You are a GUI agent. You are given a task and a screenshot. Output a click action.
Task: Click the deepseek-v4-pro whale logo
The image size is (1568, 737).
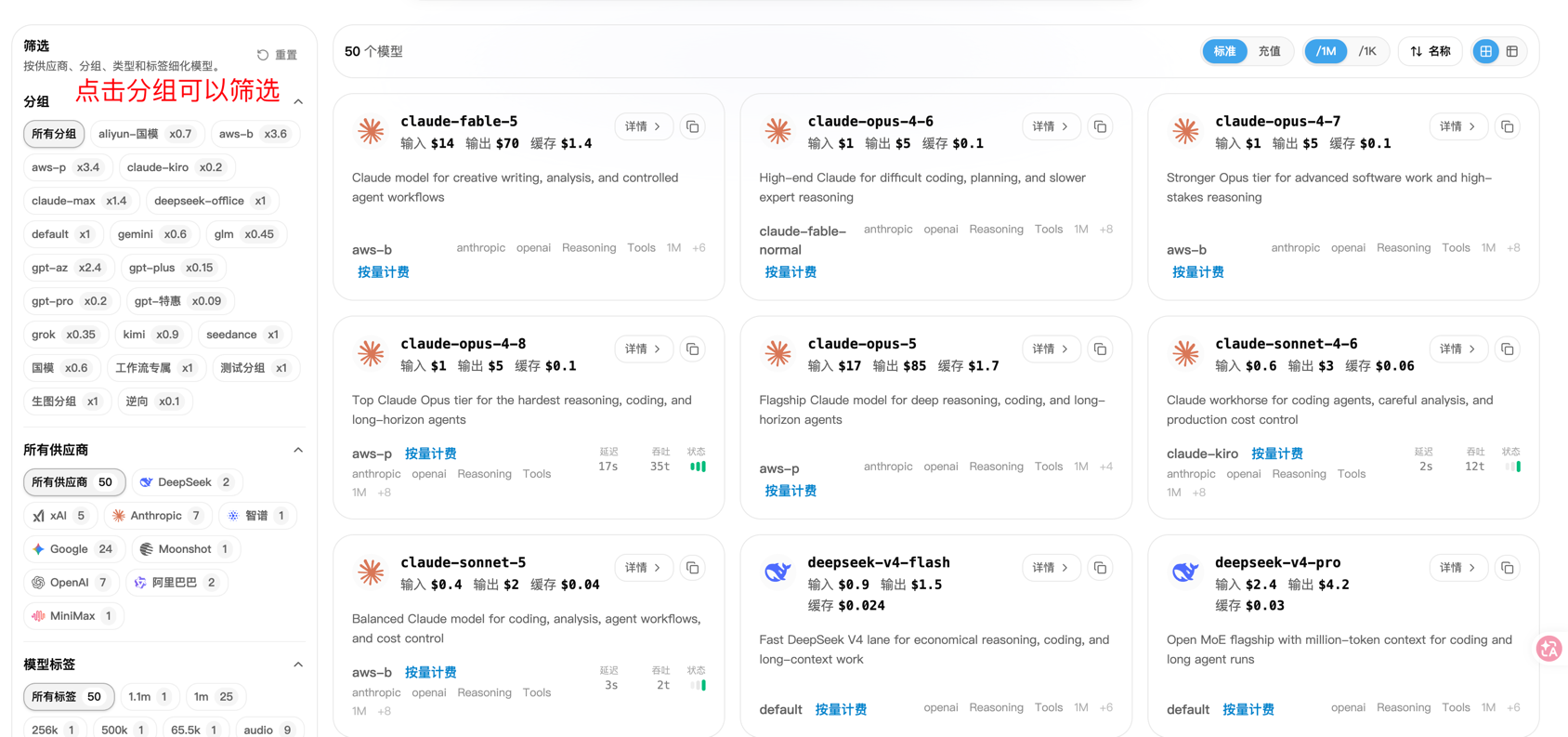point(1185,572)
